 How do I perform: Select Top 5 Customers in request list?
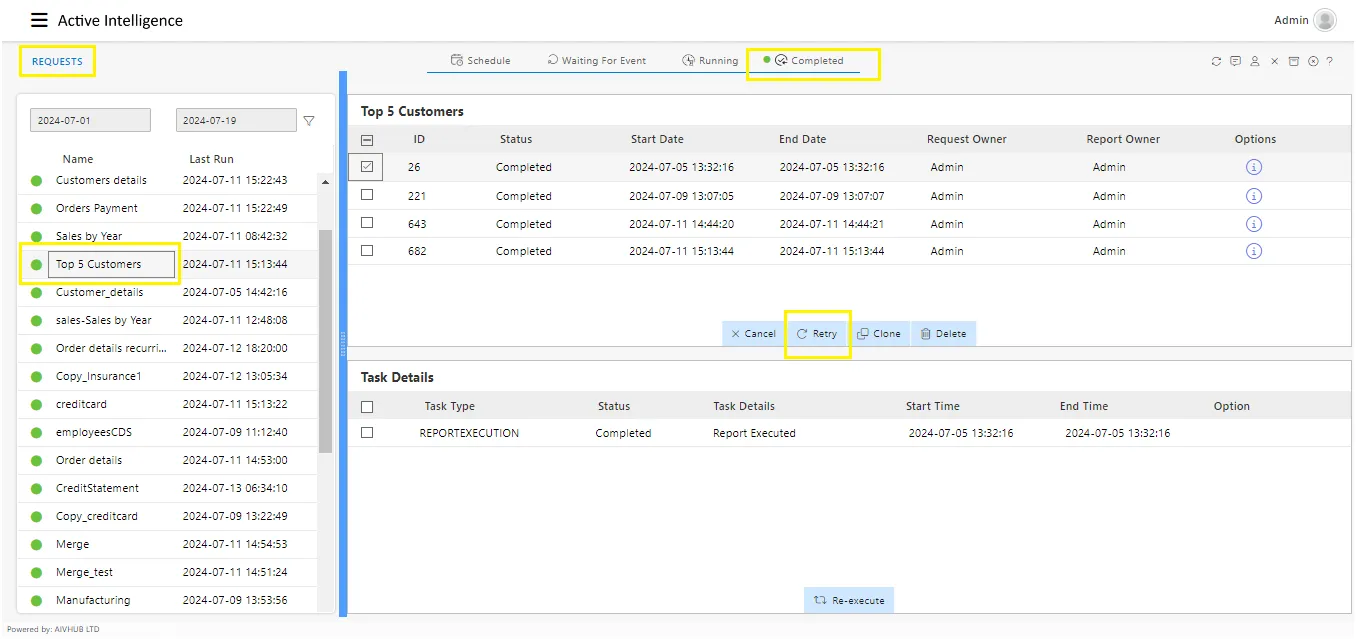98,265
